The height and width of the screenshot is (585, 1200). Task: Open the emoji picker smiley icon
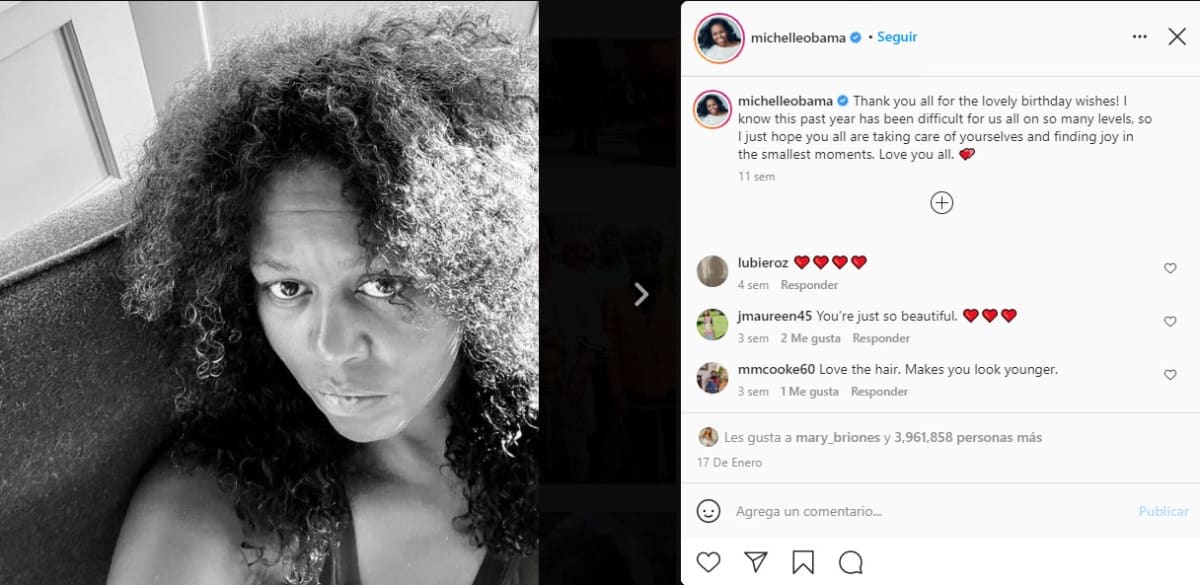point(708,511)
